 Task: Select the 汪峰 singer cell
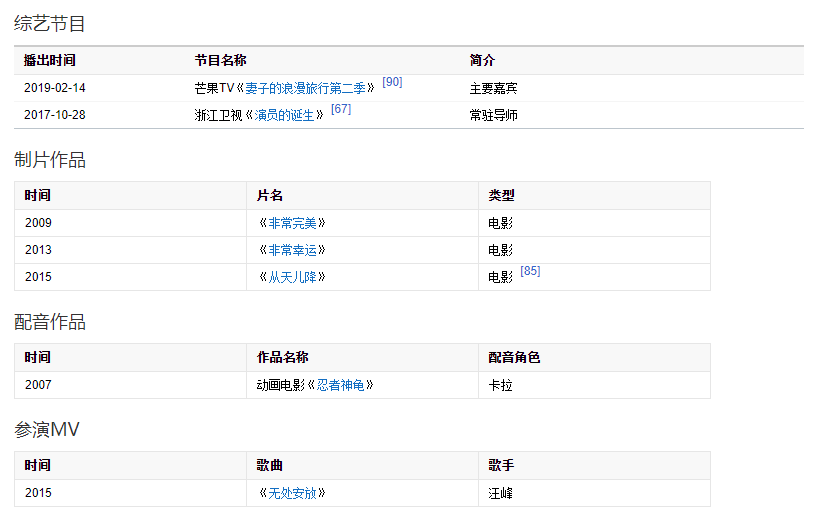(500, 493)
